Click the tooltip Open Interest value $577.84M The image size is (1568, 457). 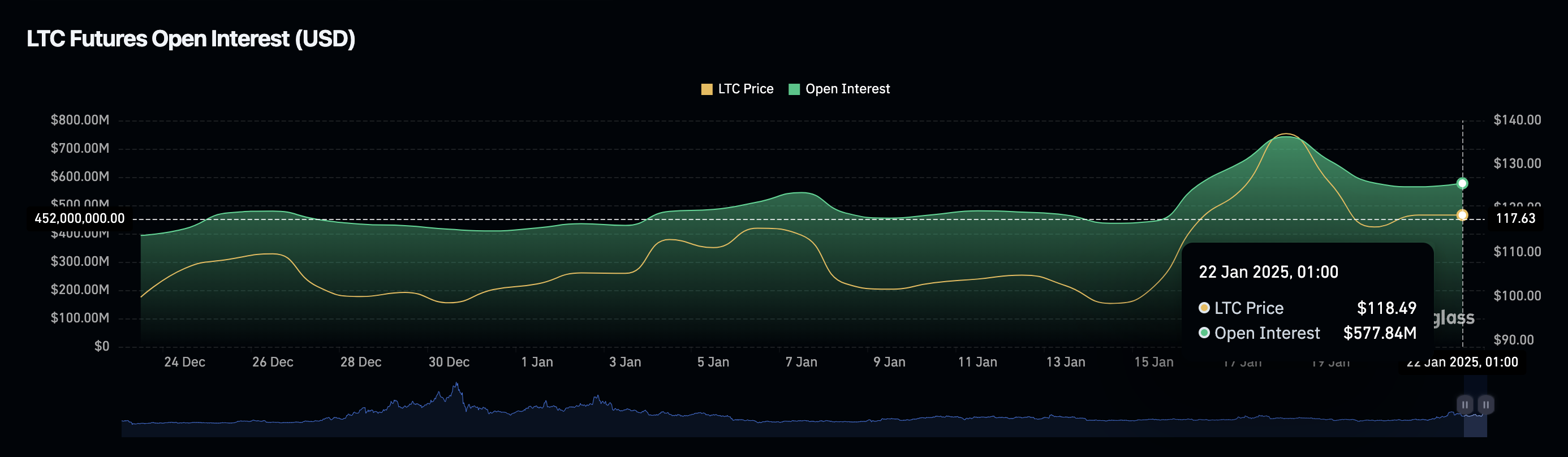point(1380,334)
